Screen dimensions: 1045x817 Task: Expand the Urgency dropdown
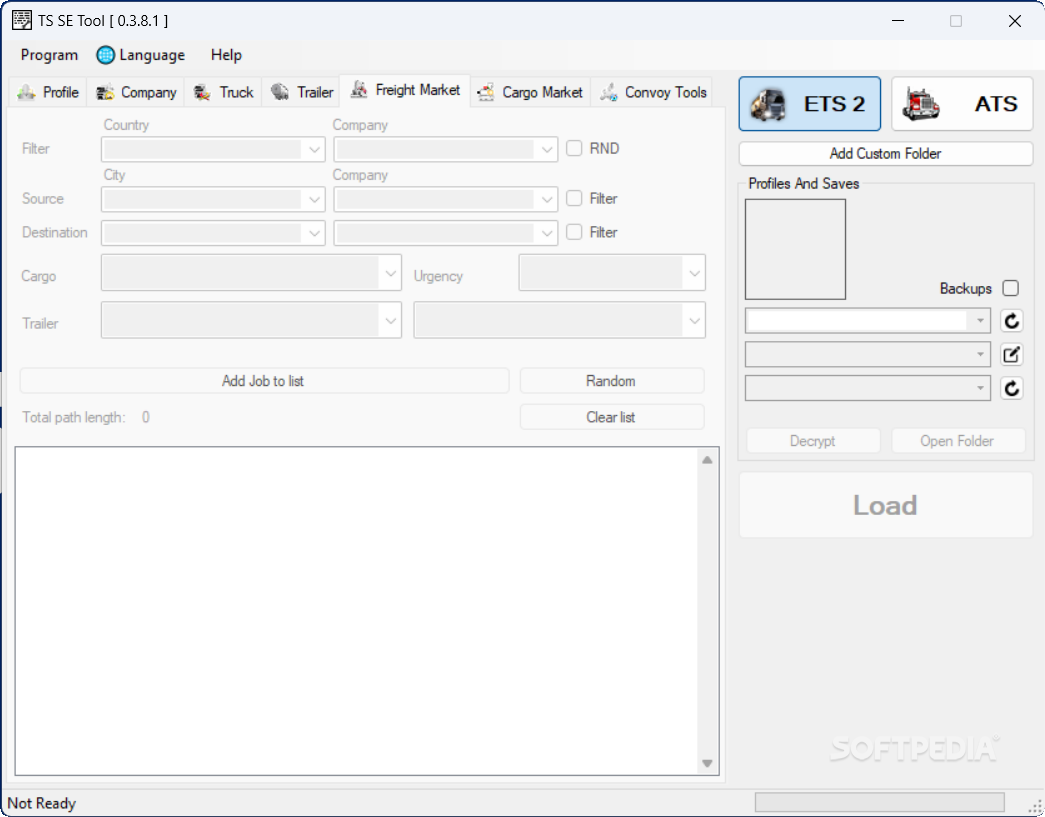(x=612, y=273)
